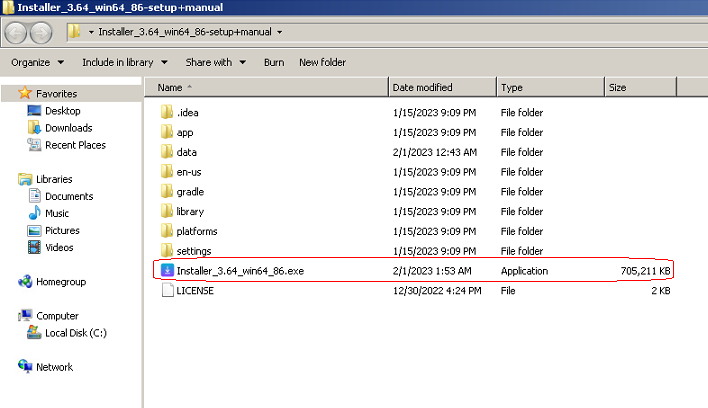
Task: Click the Music library icon
Action: tap(35, 213)
